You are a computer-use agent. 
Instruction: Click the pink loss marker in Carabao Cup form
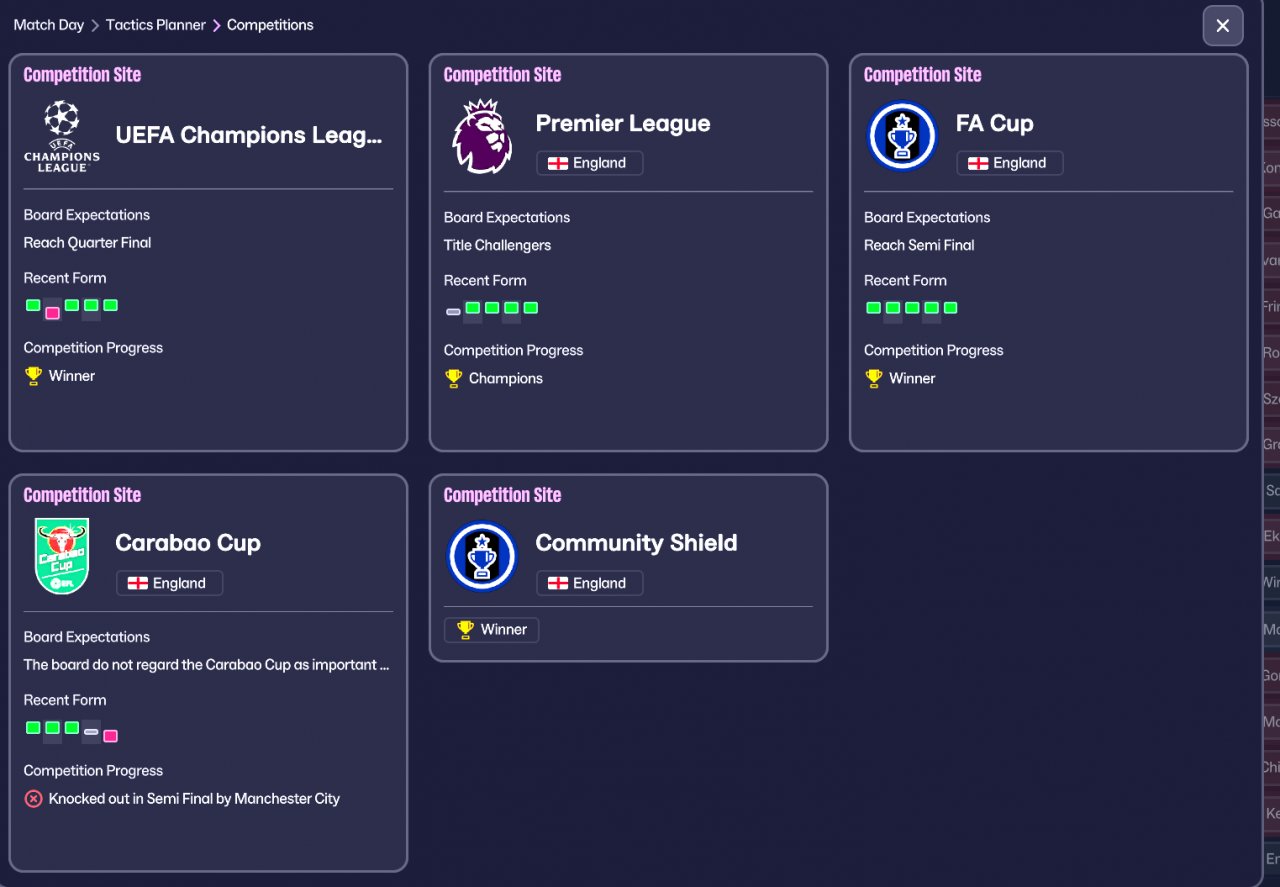[111, 736]
